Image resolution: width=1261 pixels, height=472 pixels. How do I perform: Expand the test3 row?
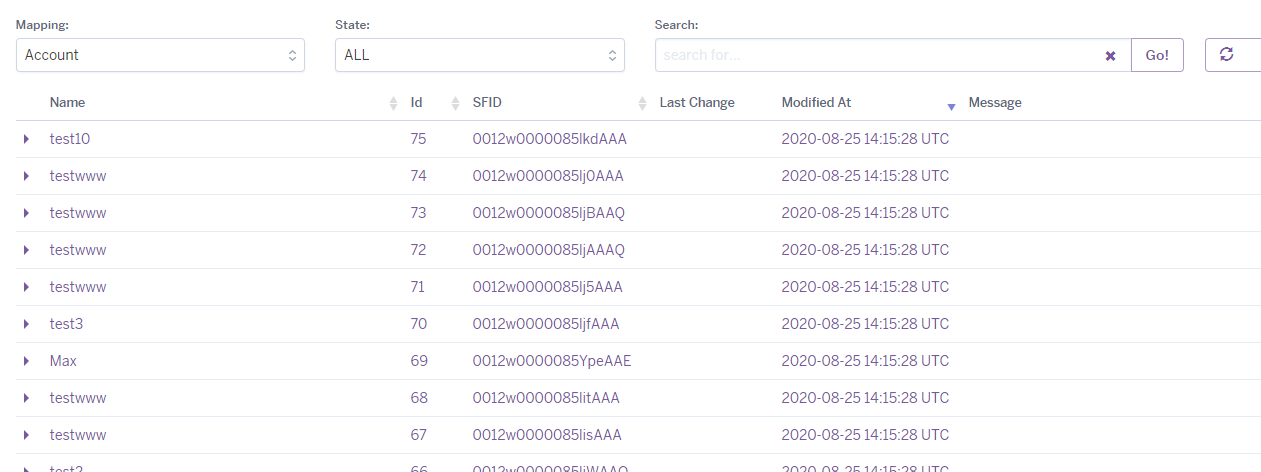27,324
